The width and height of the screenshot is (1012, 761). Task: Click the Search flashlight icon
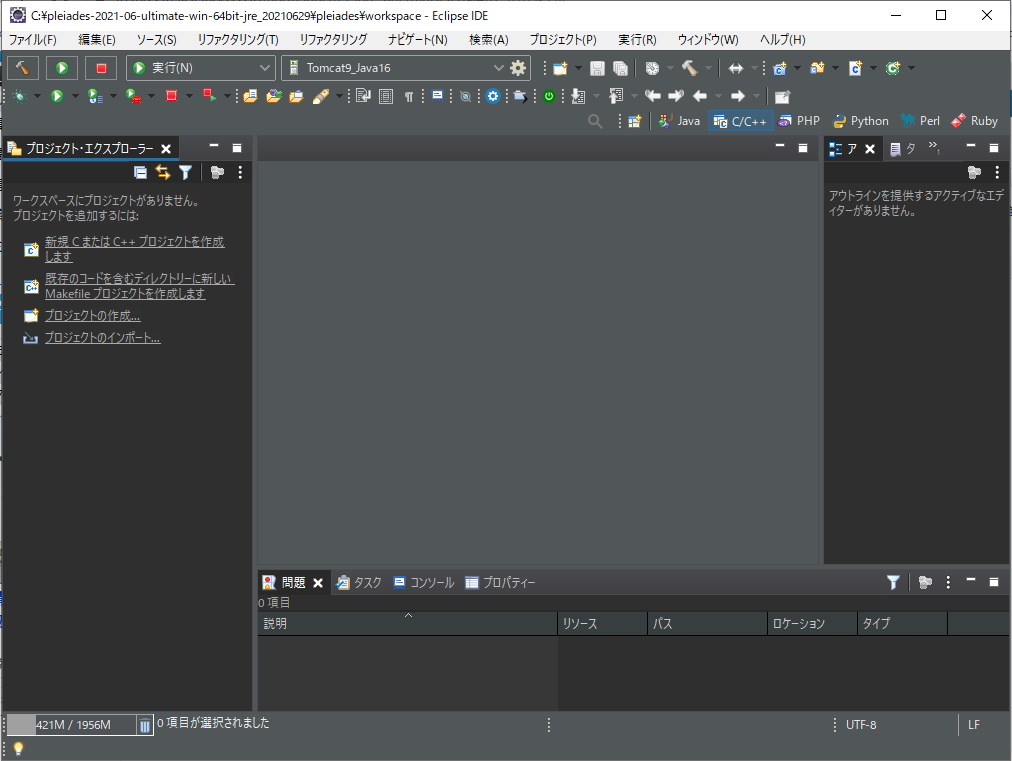[321, 97]
